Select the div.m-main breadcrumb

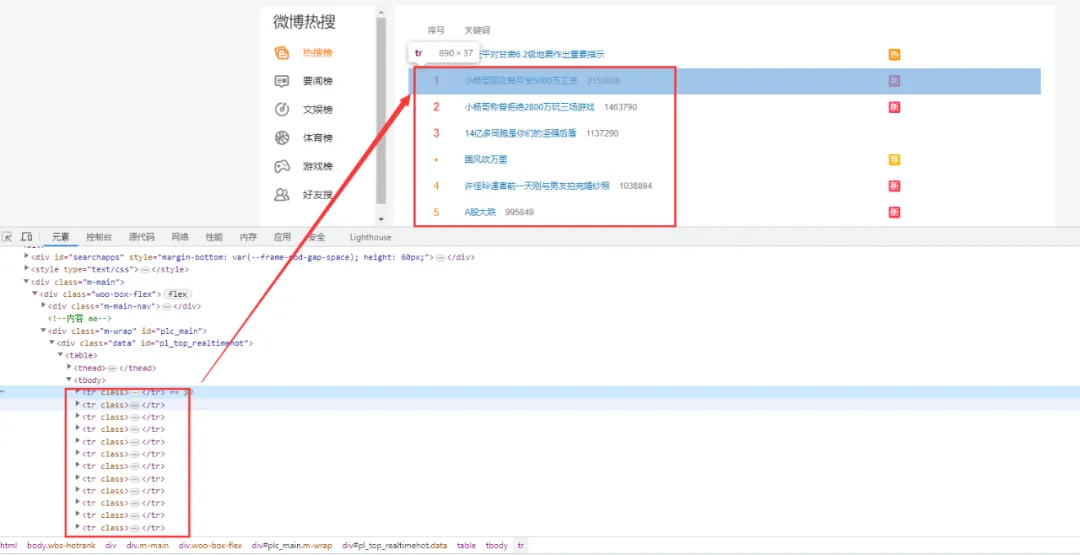(x=147, y=545)
